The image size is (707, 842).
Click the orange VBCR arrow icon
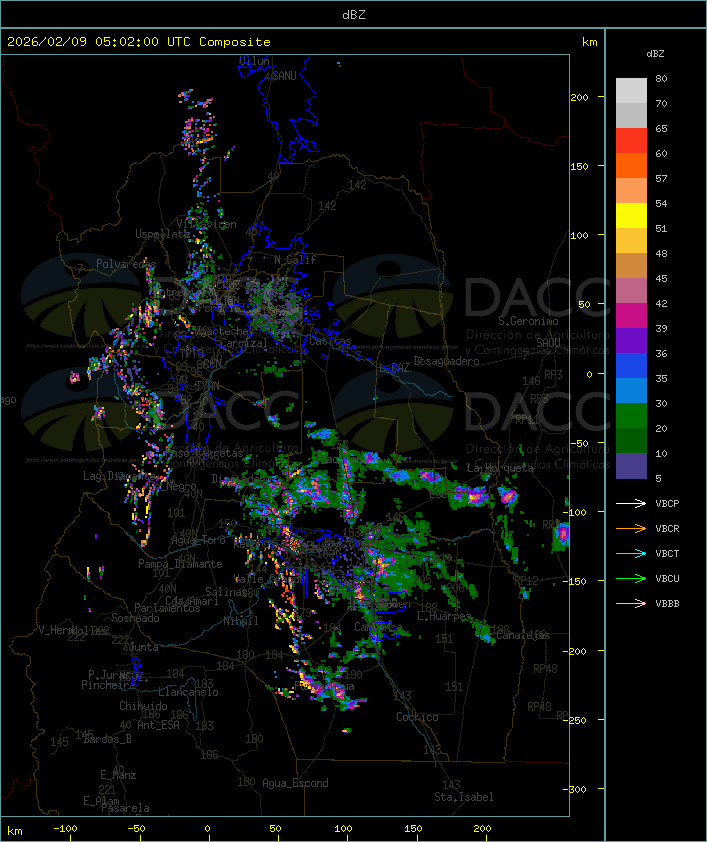coord(631,528)
